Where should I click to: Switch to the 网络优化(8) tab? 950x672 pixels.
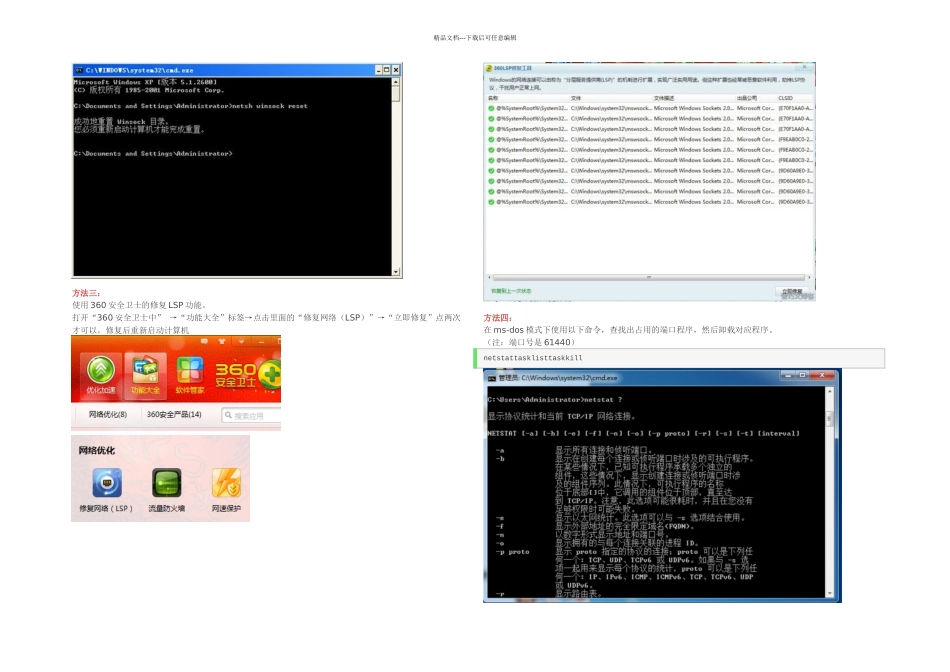point(107,414)
